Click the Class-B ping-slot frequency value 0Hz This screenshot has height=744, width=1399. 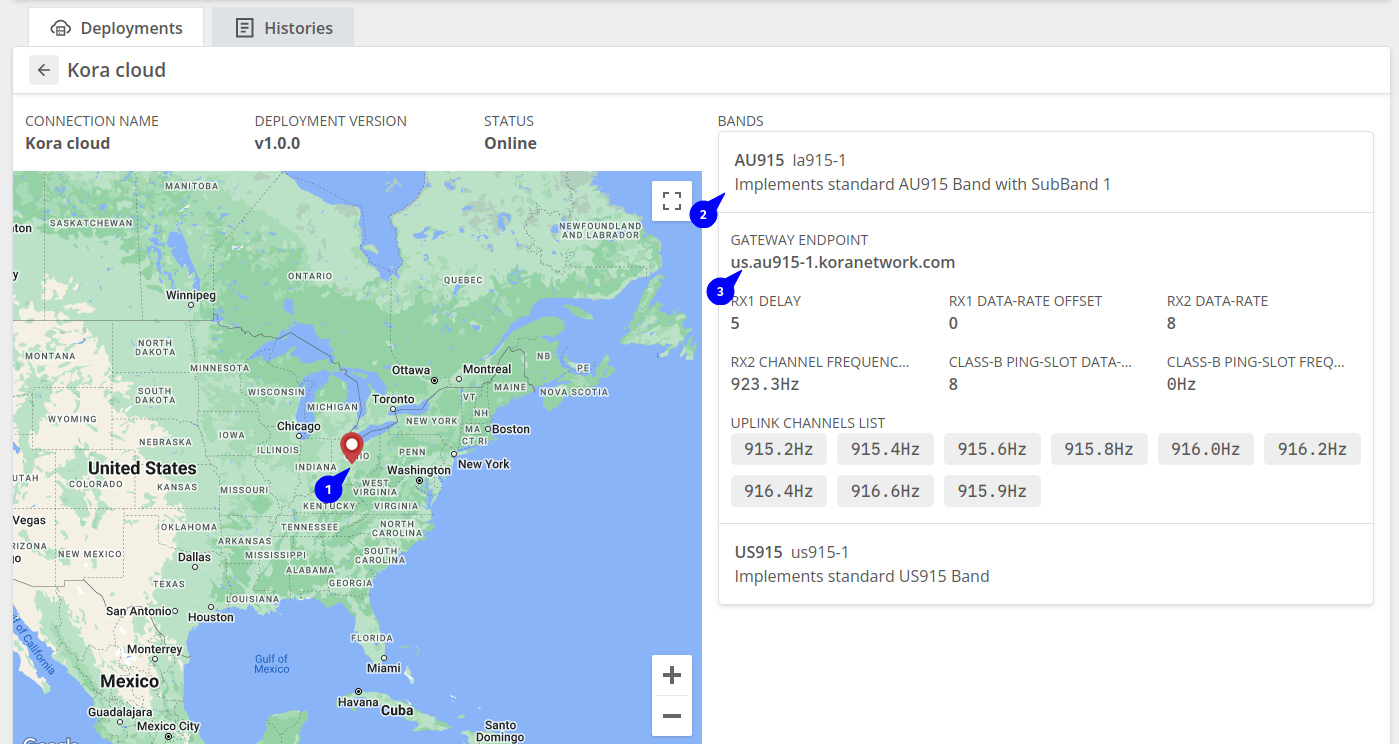click(1182, 384)
